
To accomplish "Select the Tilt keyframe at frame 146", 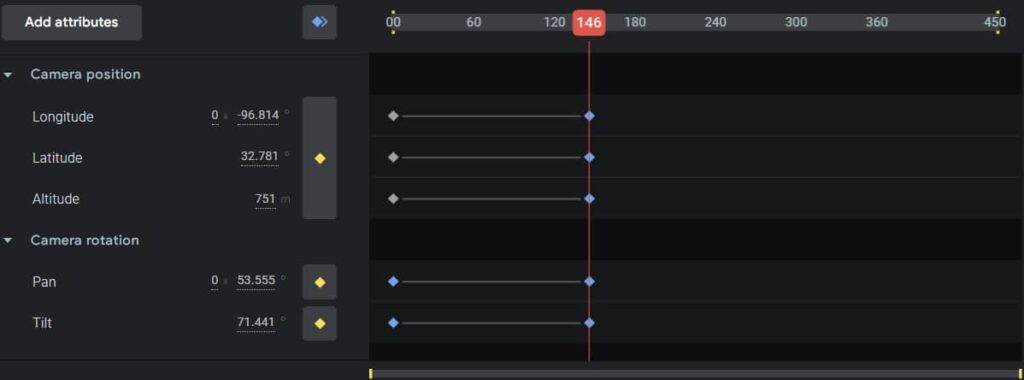I will (589, 323).
